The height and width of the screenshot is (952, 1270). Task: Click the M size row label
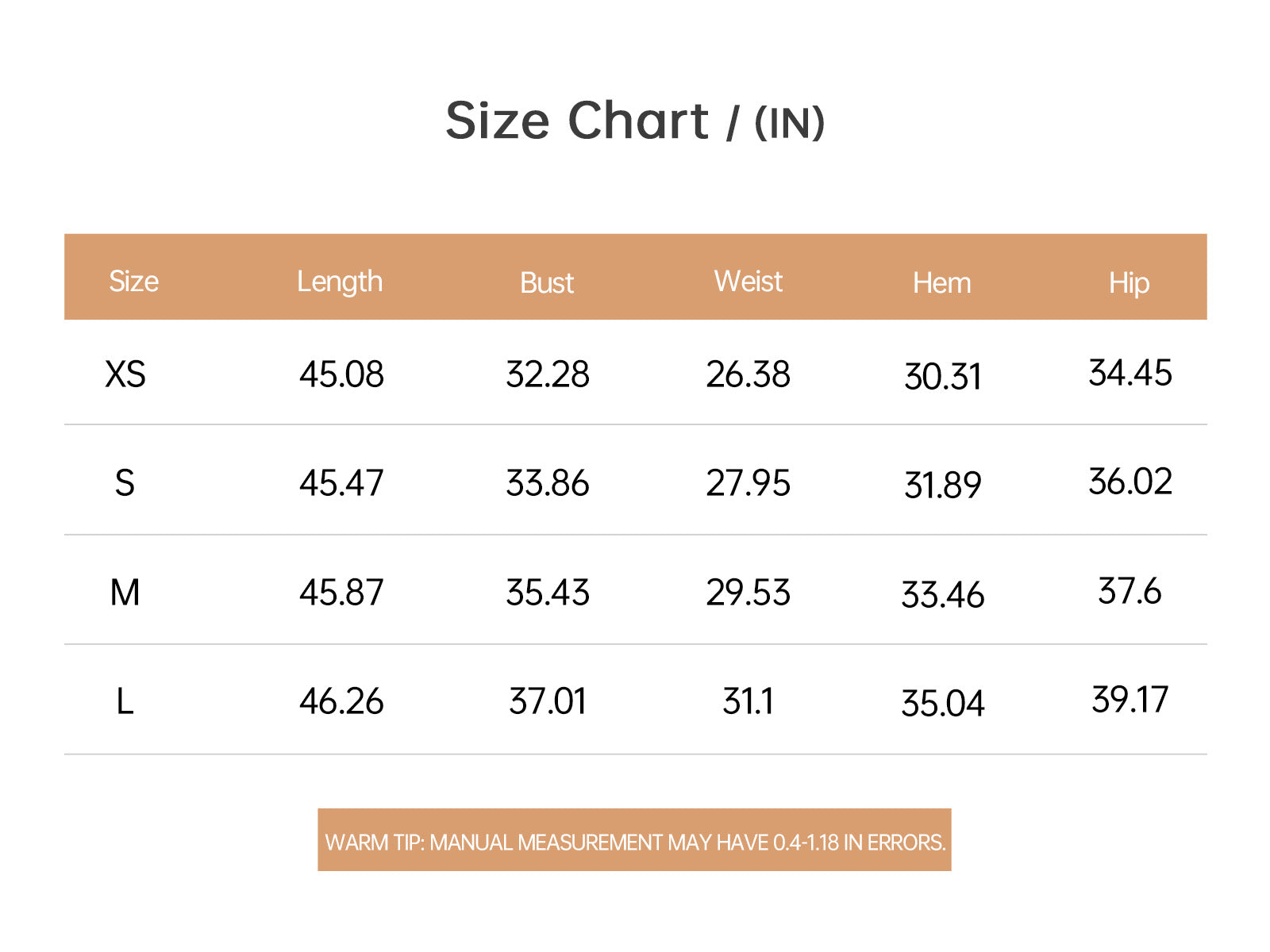(x=125, y=593)
